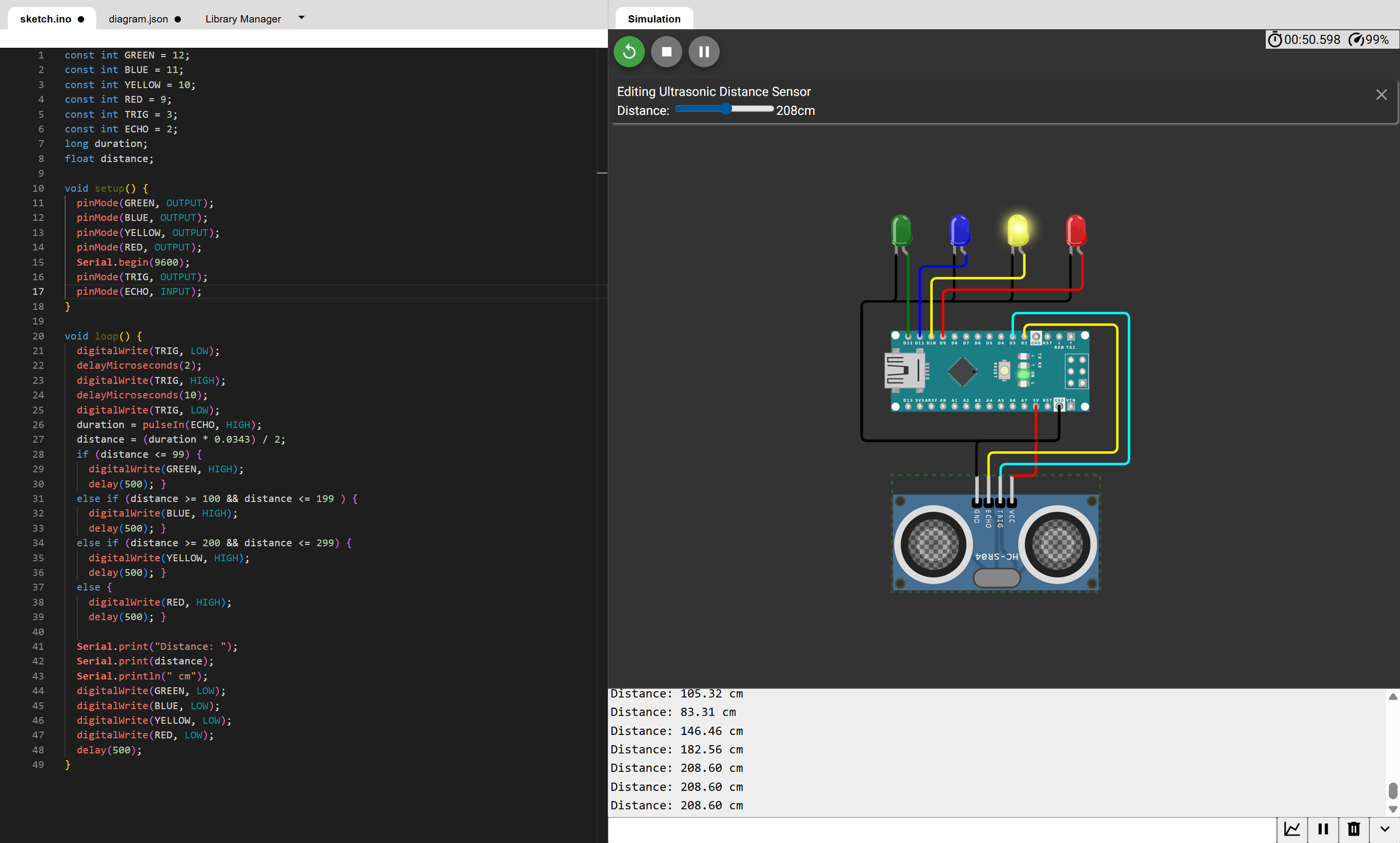The image size is (1400, 843).
Task: Collapse the serial monitor with chevron
Action: 1385,829
